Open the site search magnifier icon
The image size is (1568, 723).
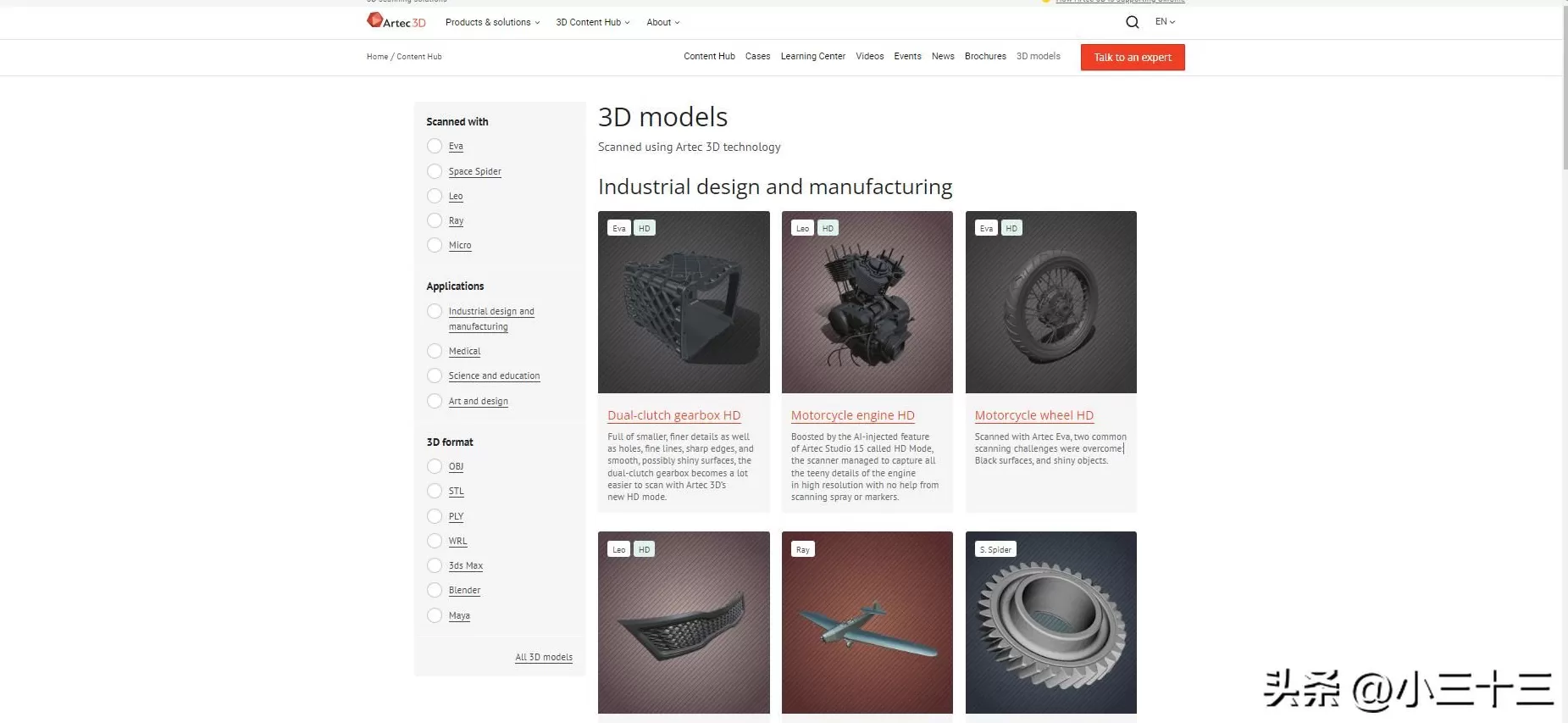(x=1132, y=22)
